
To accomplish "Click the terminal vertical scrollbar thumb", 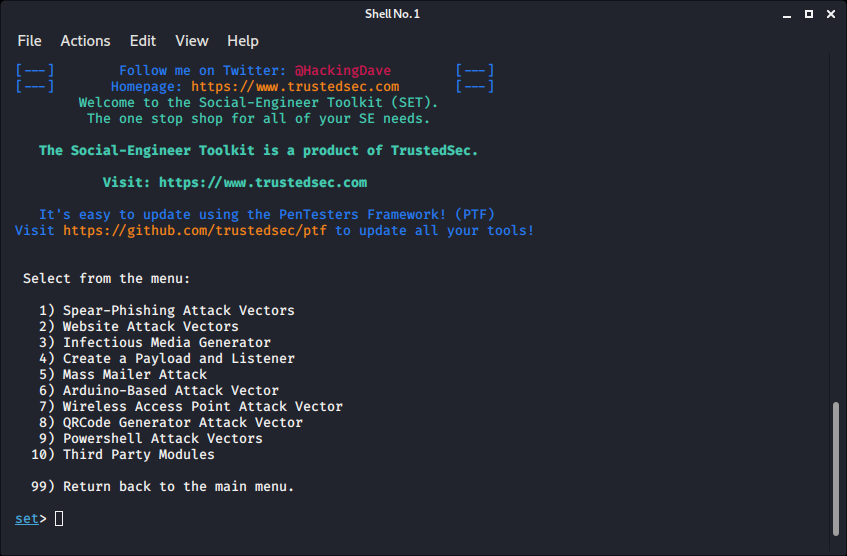I will pos(836,468).
